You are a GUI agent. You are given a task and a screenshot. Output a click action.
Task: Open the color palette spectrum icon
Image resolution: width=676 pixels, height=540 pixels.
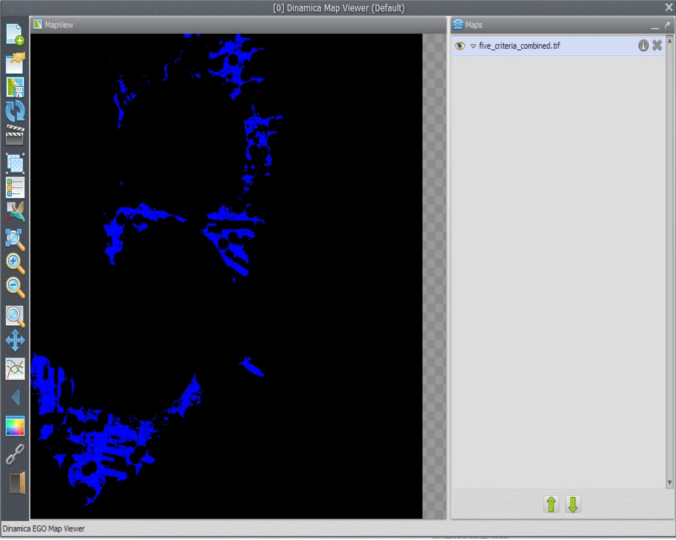(x=15, y=427)
